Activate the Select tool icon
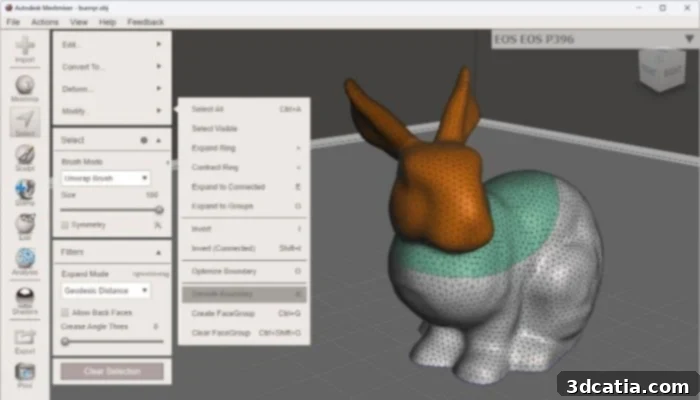 (25, 122)
